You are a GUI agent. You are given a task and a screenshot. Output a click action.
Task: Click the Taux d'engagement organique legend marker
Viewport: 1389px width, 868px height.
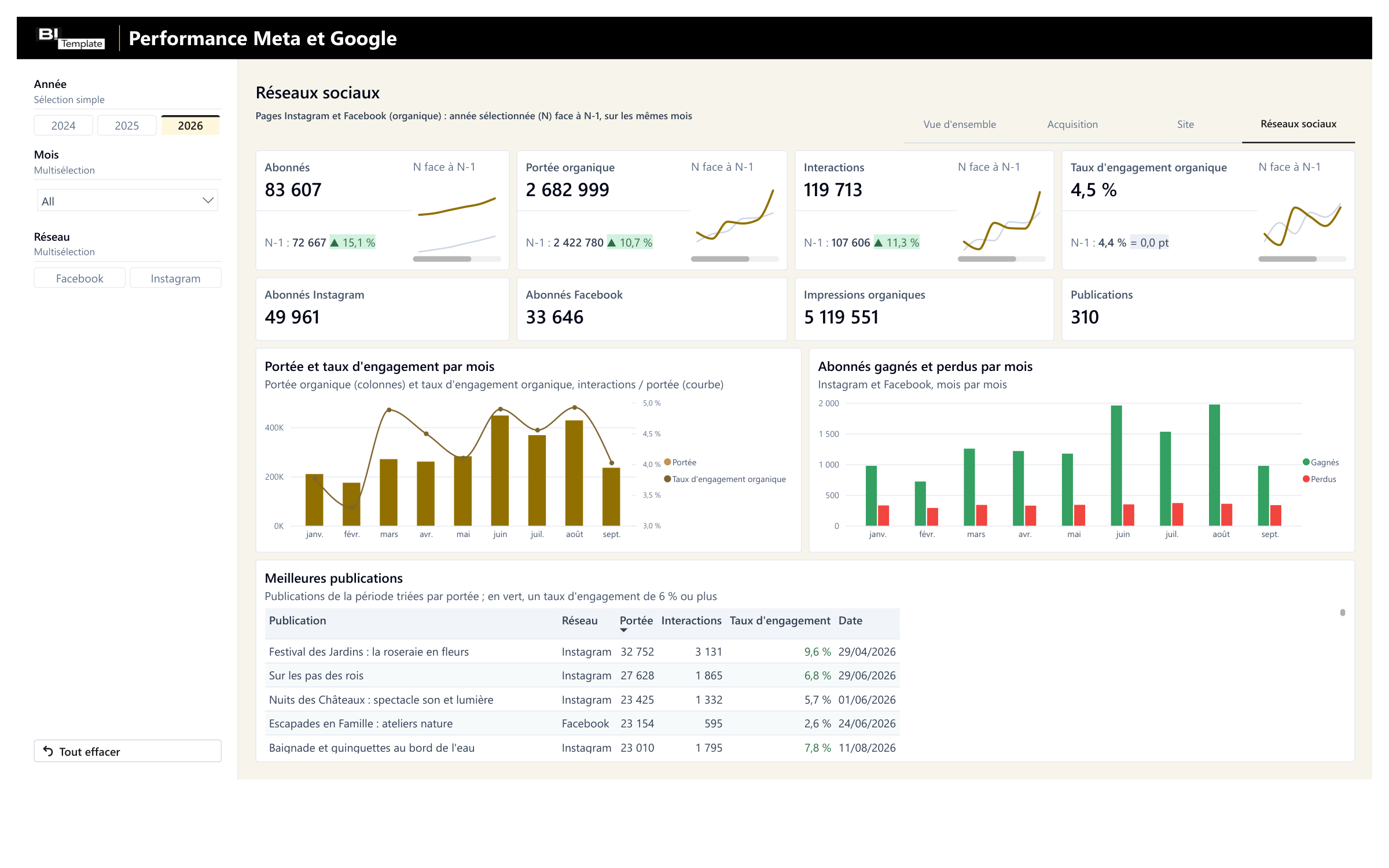(x=667, y=479)
